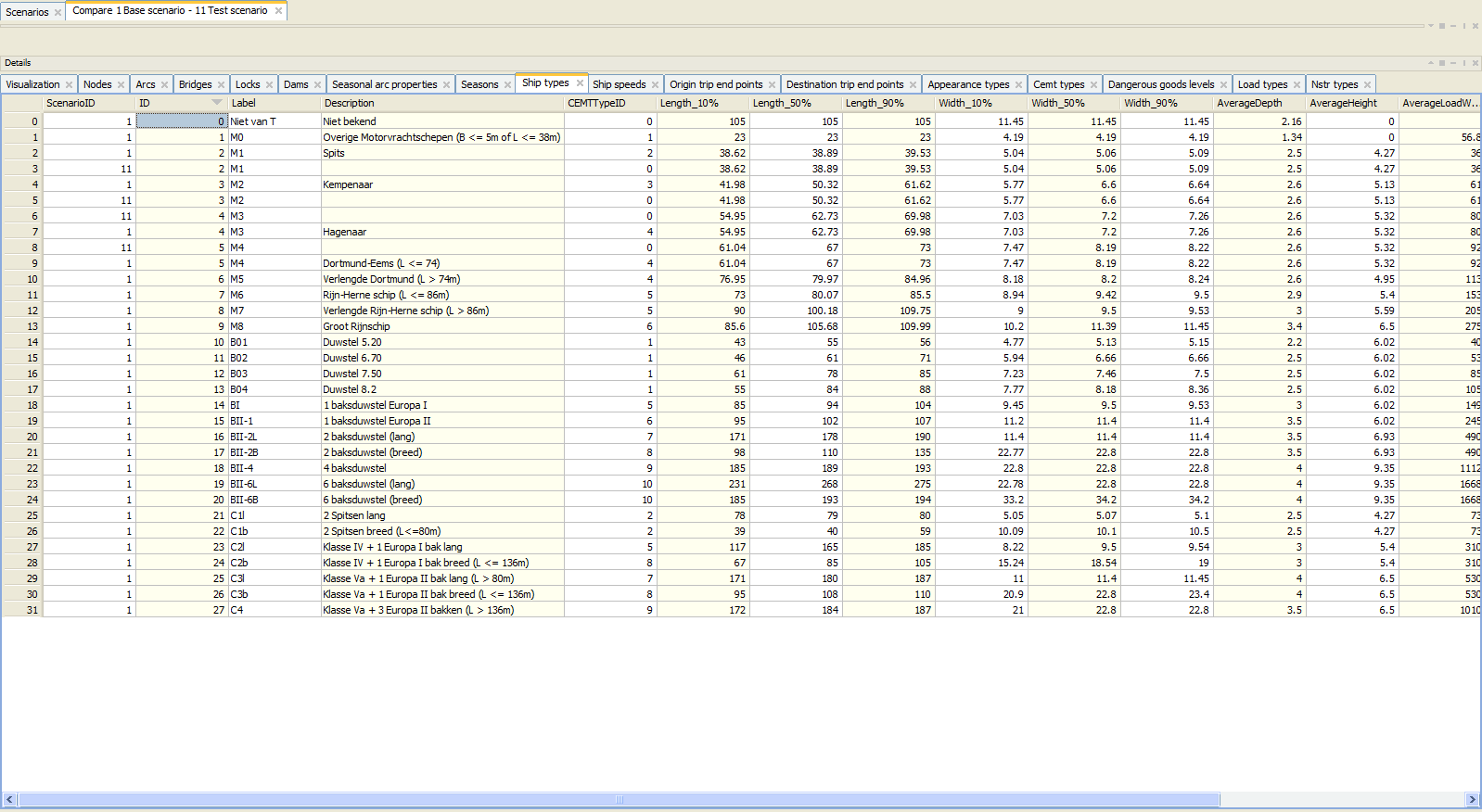Open the Nodes tab
Image resolution: width=1482 pixels, height=812 pixels.
[97, 84]
